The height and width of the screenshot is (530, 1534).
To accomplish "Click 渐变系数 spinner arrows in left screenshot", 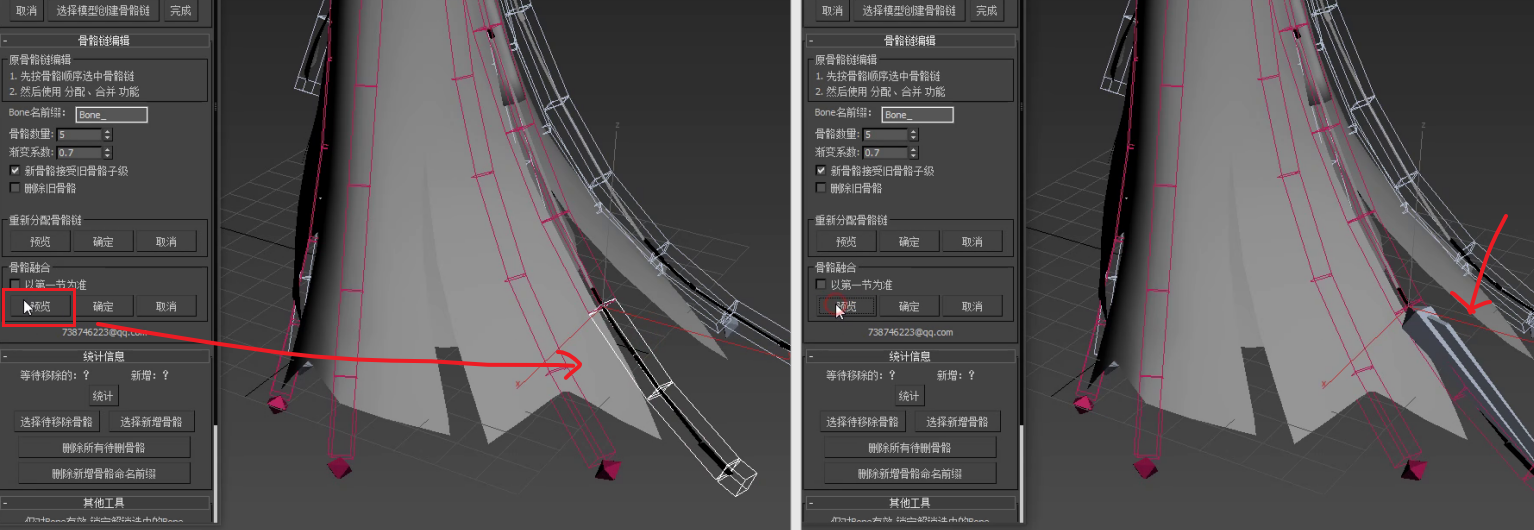I will (108, 152).
